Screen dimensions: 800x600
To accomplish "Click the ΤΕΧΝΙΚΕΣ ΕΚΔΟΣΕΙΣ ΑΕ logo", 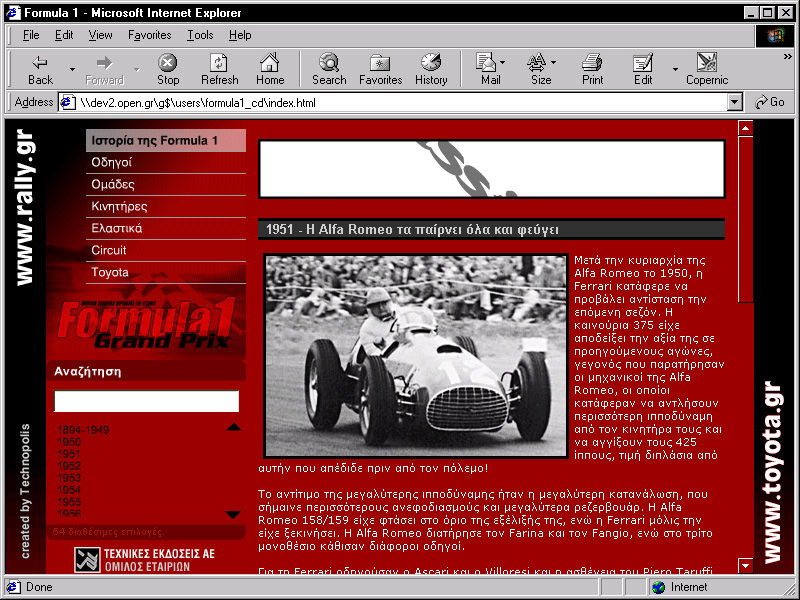I will 144,560.
